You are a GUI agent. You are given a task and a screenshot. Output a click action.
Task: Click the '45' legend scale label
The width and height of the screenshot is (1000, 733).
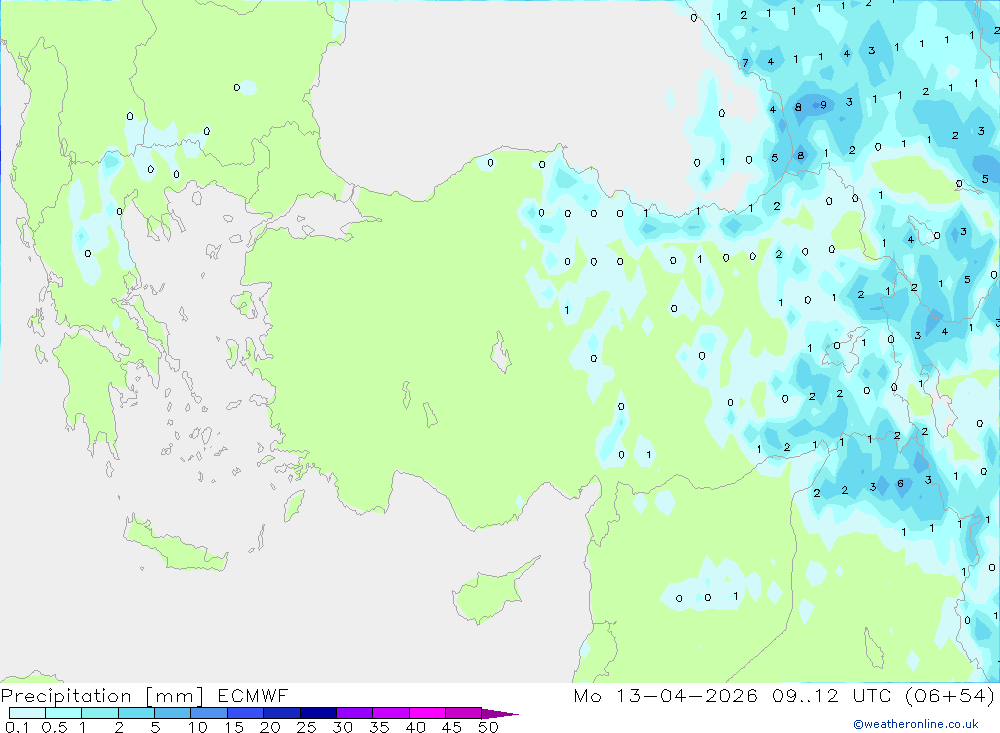coord(452,727)
